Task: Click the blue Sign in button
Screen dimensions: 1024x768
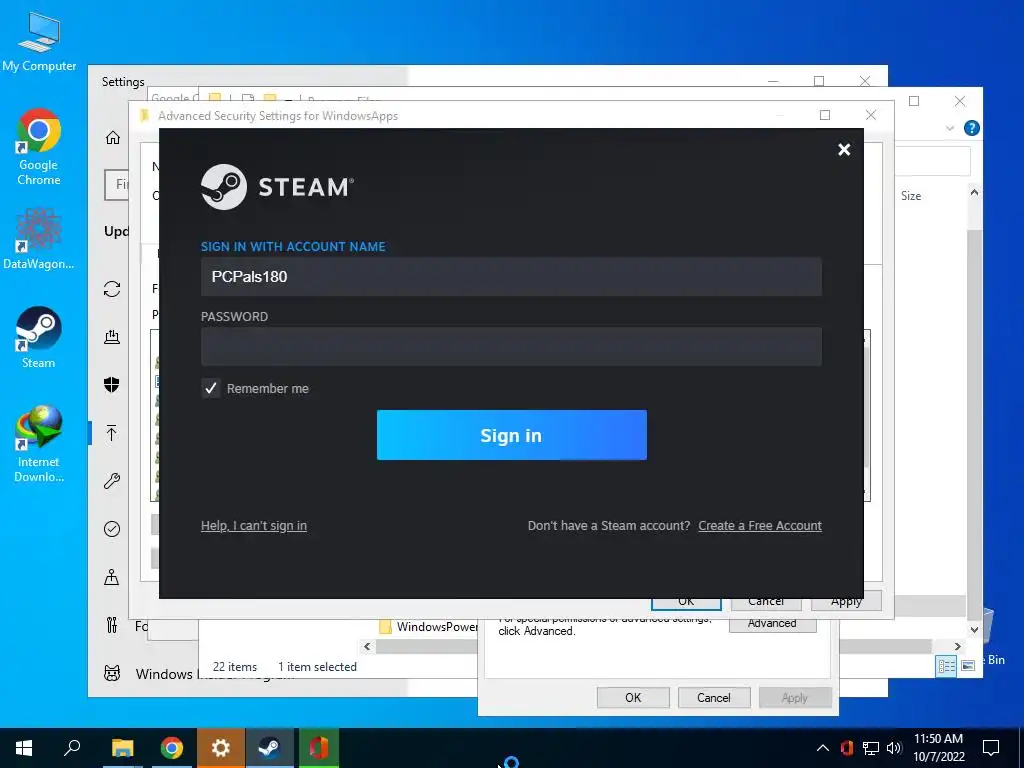Action: pos(511,435)
